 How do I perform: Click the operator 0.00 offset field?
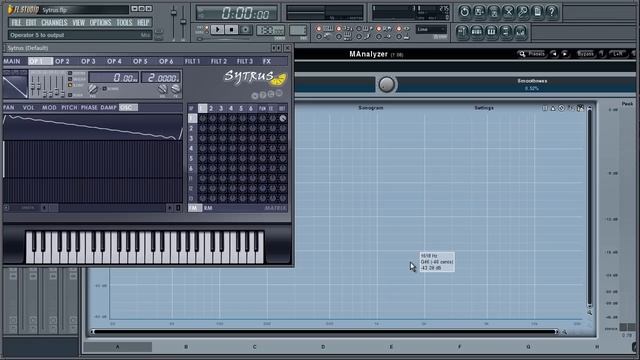coord(114,78)
